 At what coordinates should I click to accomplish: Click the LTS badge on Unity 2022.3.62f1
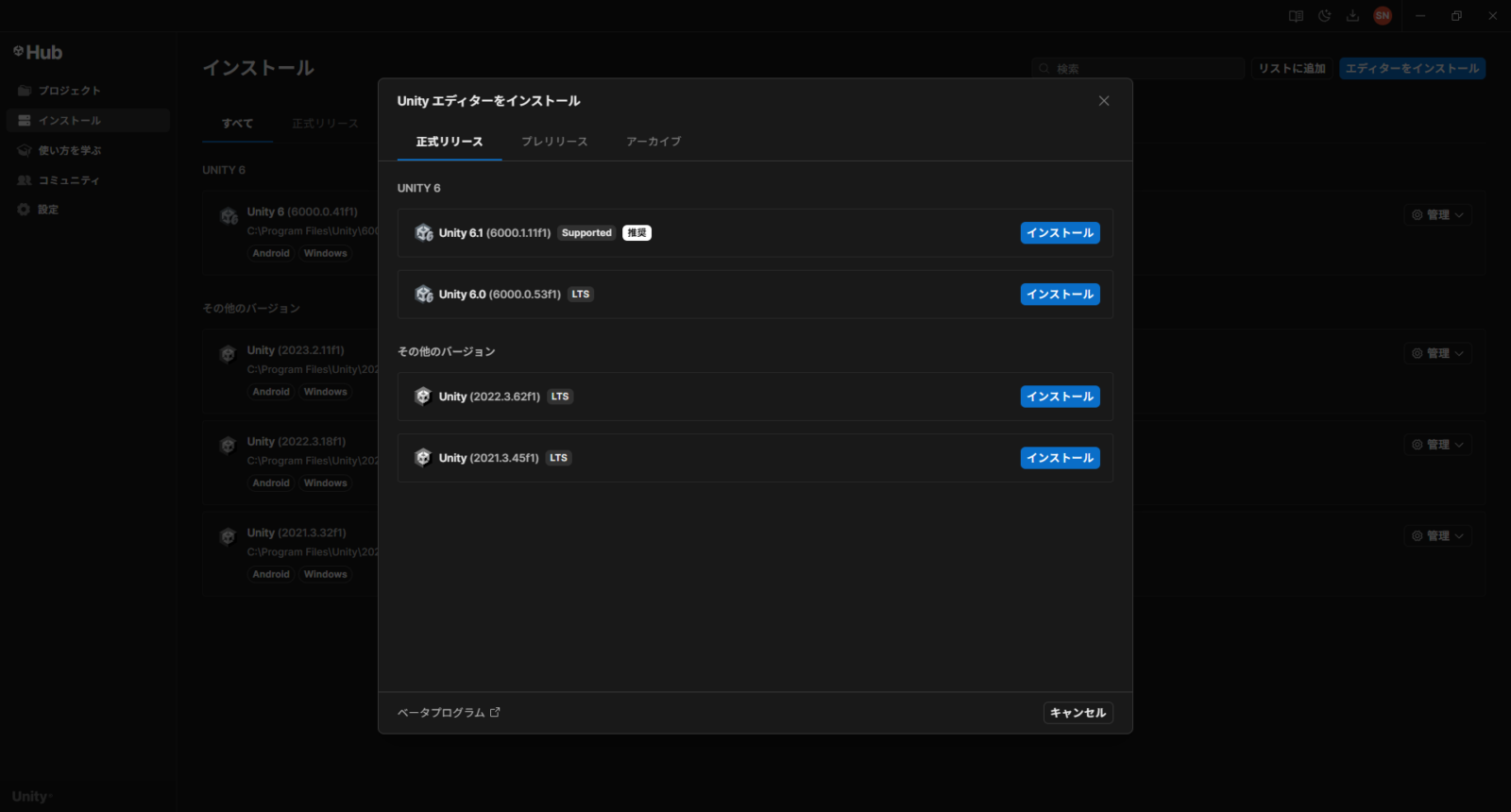(x=560, y=397)
